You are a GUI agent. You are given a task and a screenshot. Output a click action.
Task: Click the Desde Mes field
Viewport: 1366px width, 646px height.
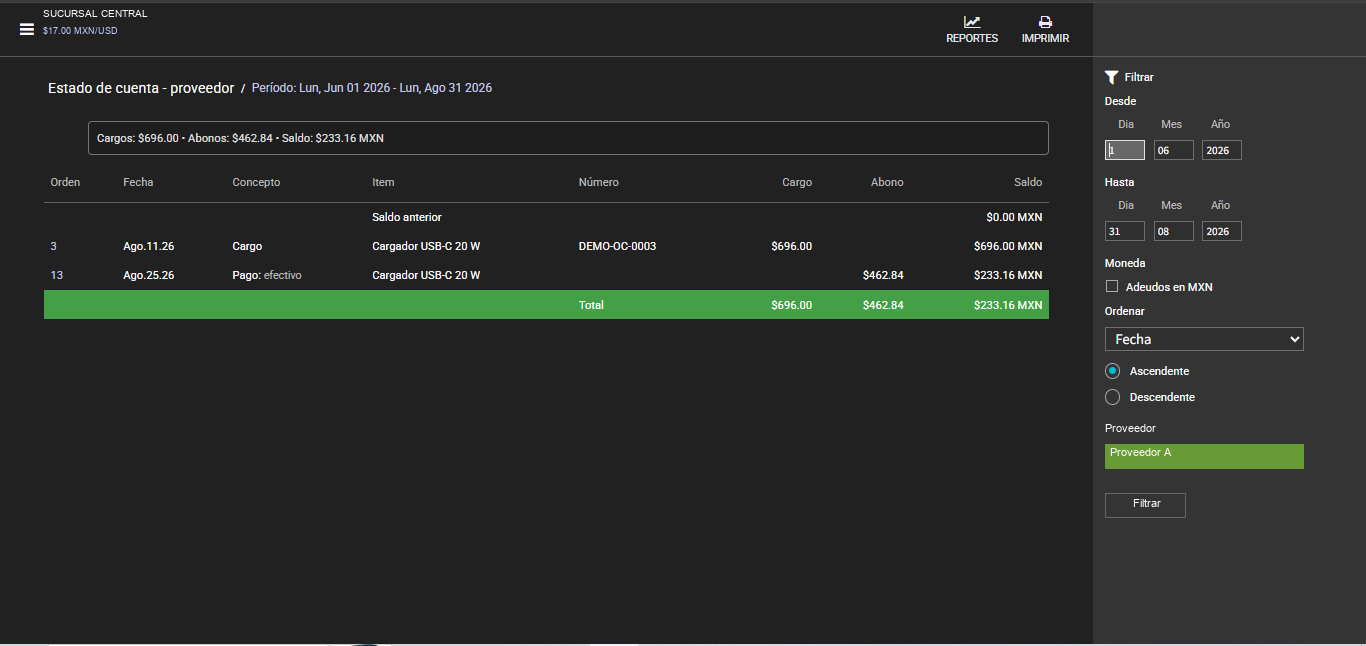click(1174, 150)
